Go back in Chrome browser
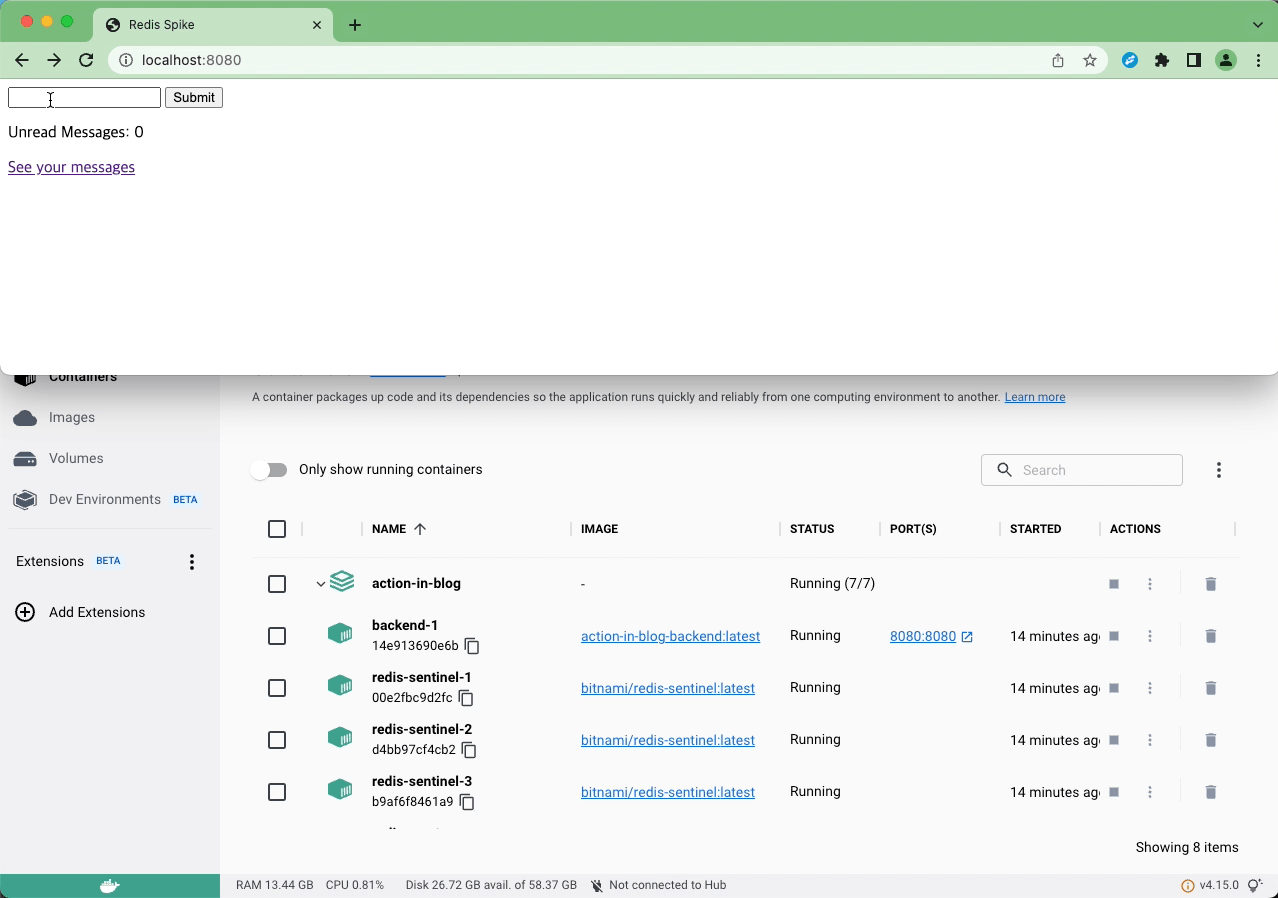This screenshot has height=898, width=1278. [x=22, y=60]
